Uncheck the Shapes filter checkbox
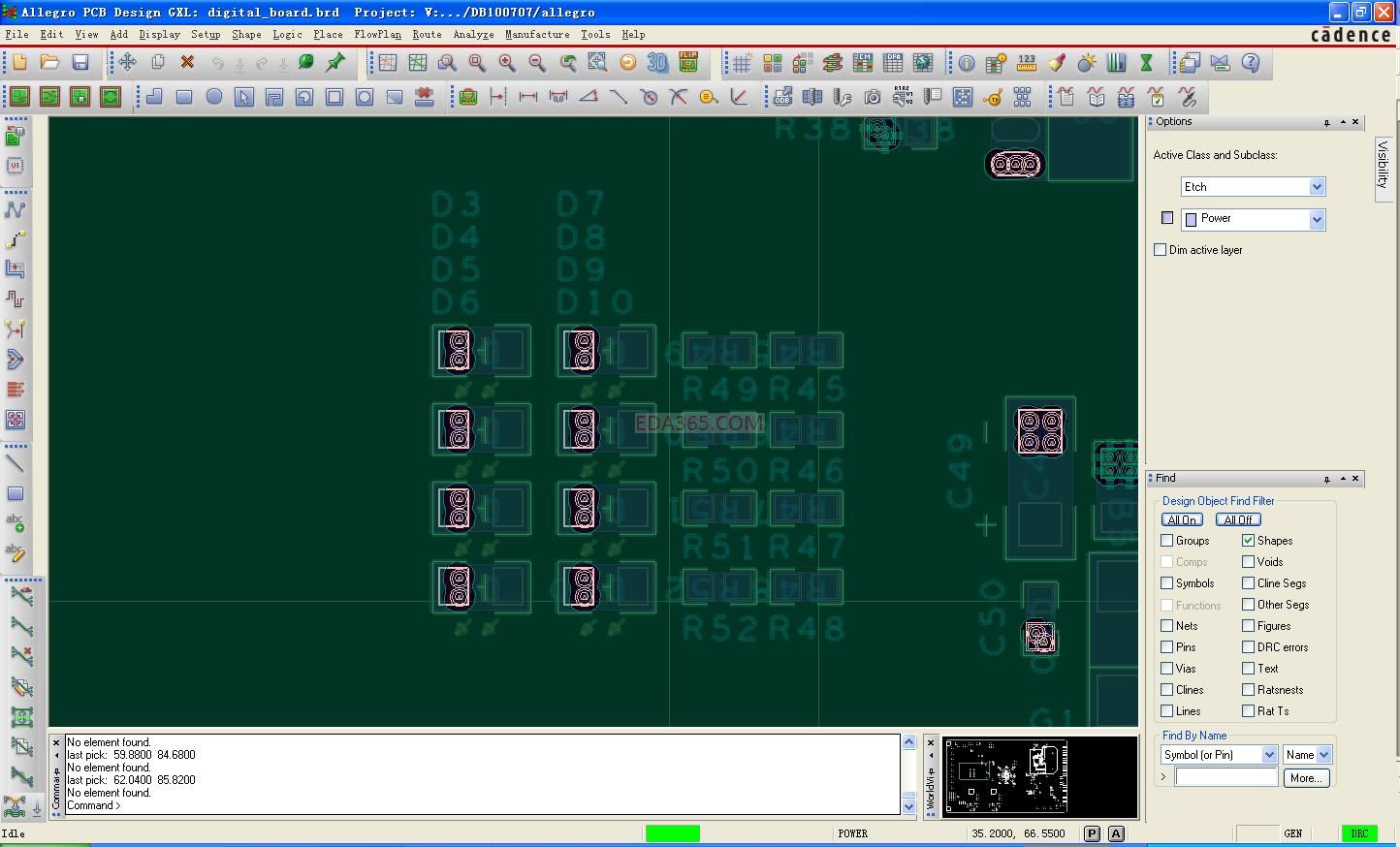Image resolution: width=1400 pixels, height=847 pixels. tap(1249, 541)
